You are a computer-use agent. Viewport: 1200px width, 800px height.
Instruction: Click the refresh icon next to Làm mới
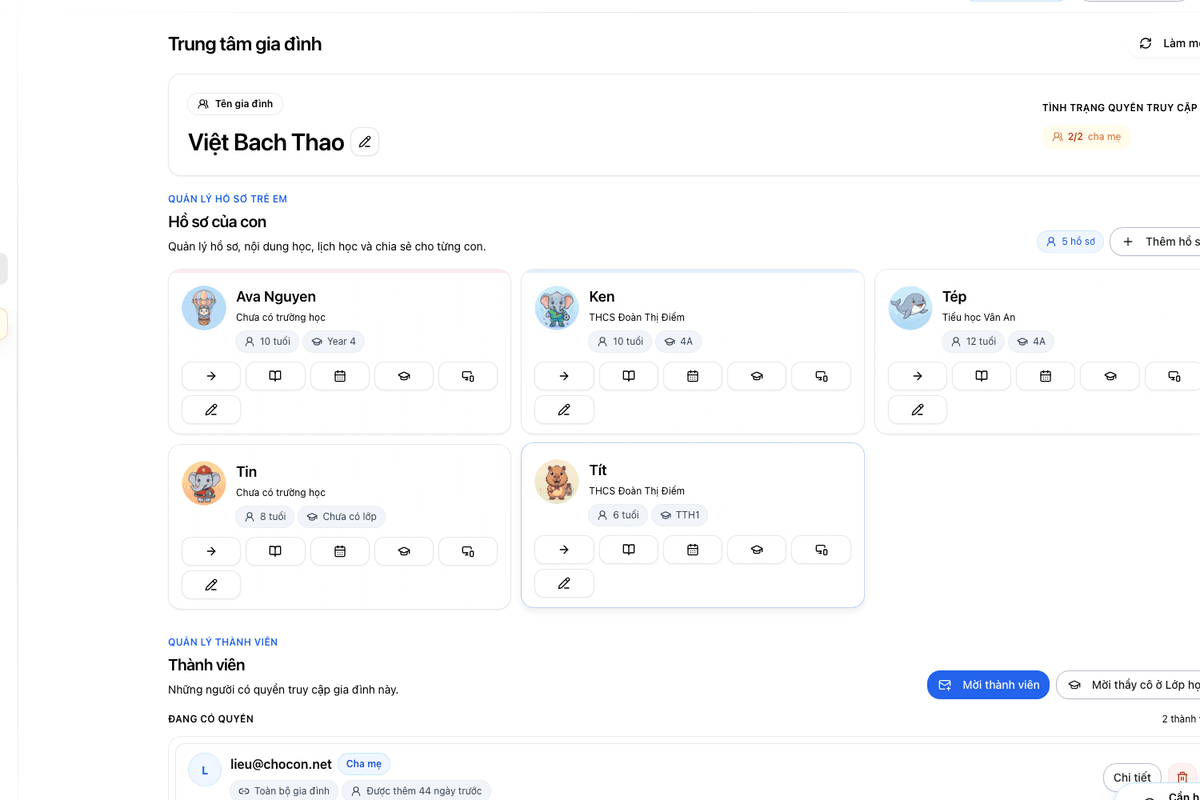1146,43
